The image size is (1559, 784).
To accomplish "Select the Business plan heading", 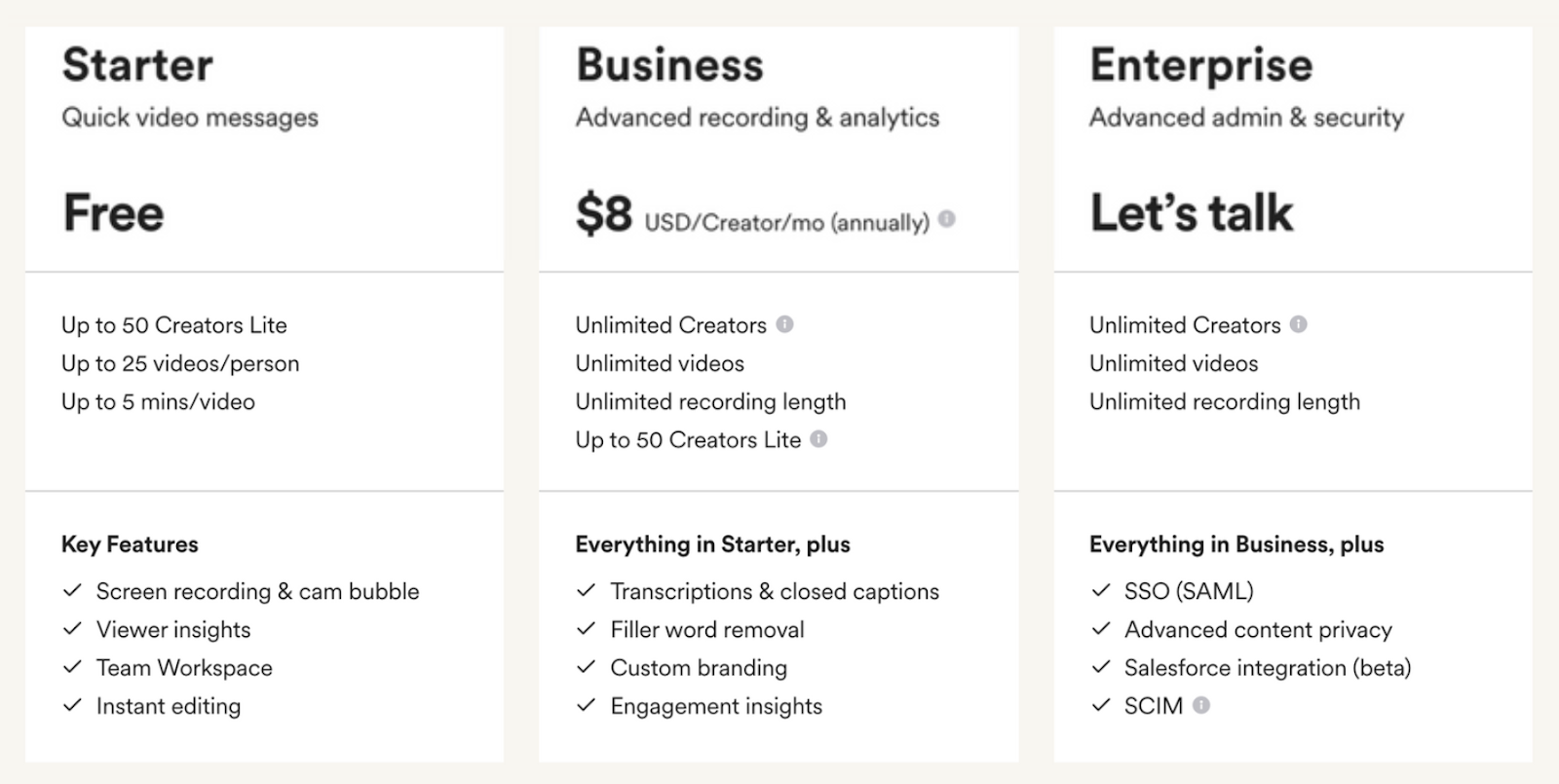I will pos(669,65).
